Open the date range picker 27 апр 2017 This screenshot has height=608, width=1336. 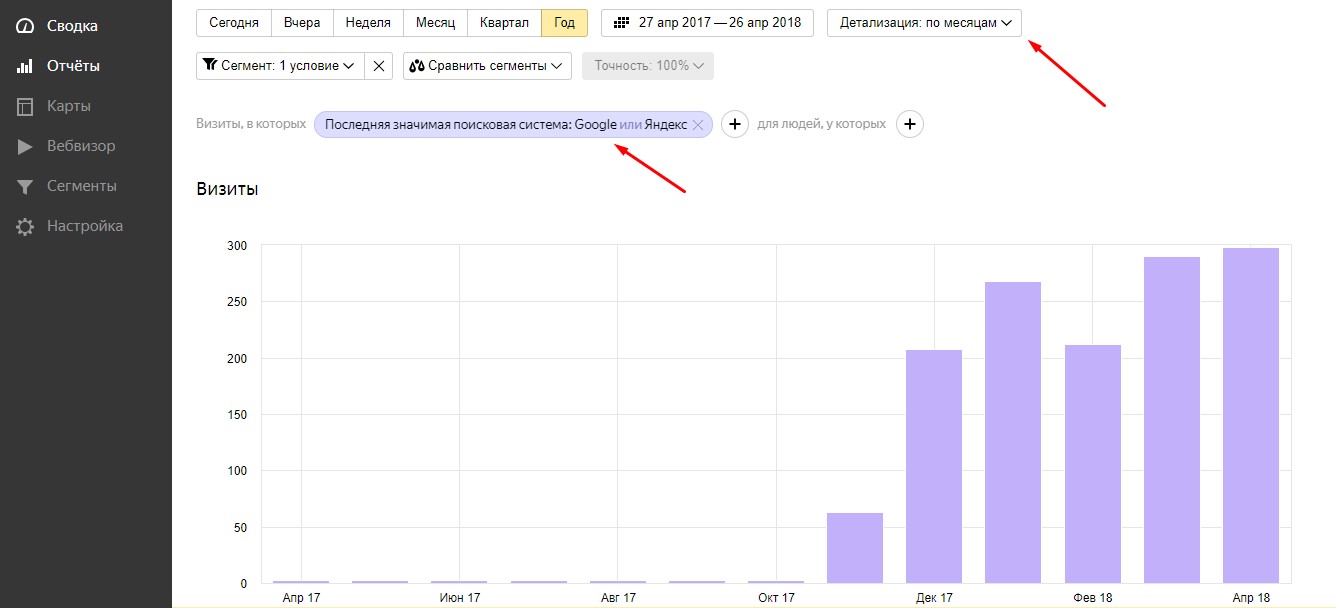[x=707, y=22]
